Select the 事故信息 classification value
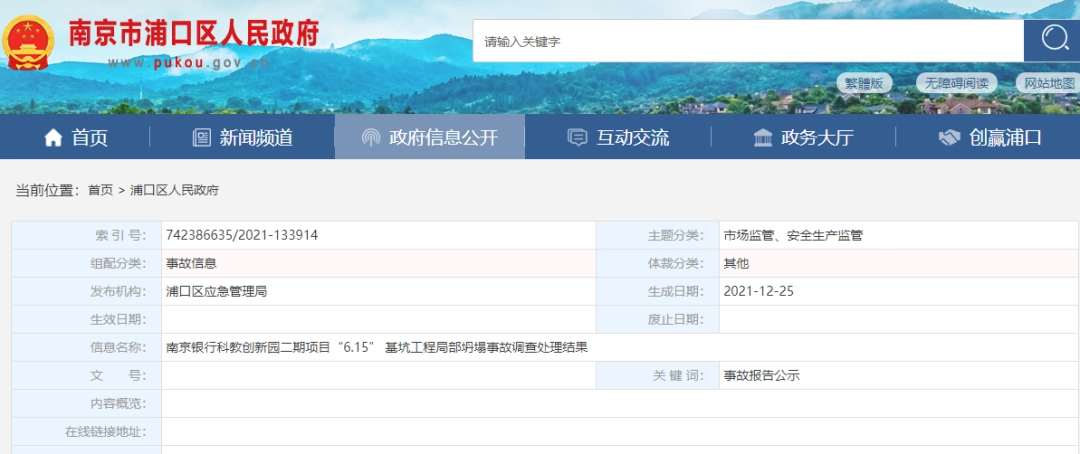 click(191, 263)
